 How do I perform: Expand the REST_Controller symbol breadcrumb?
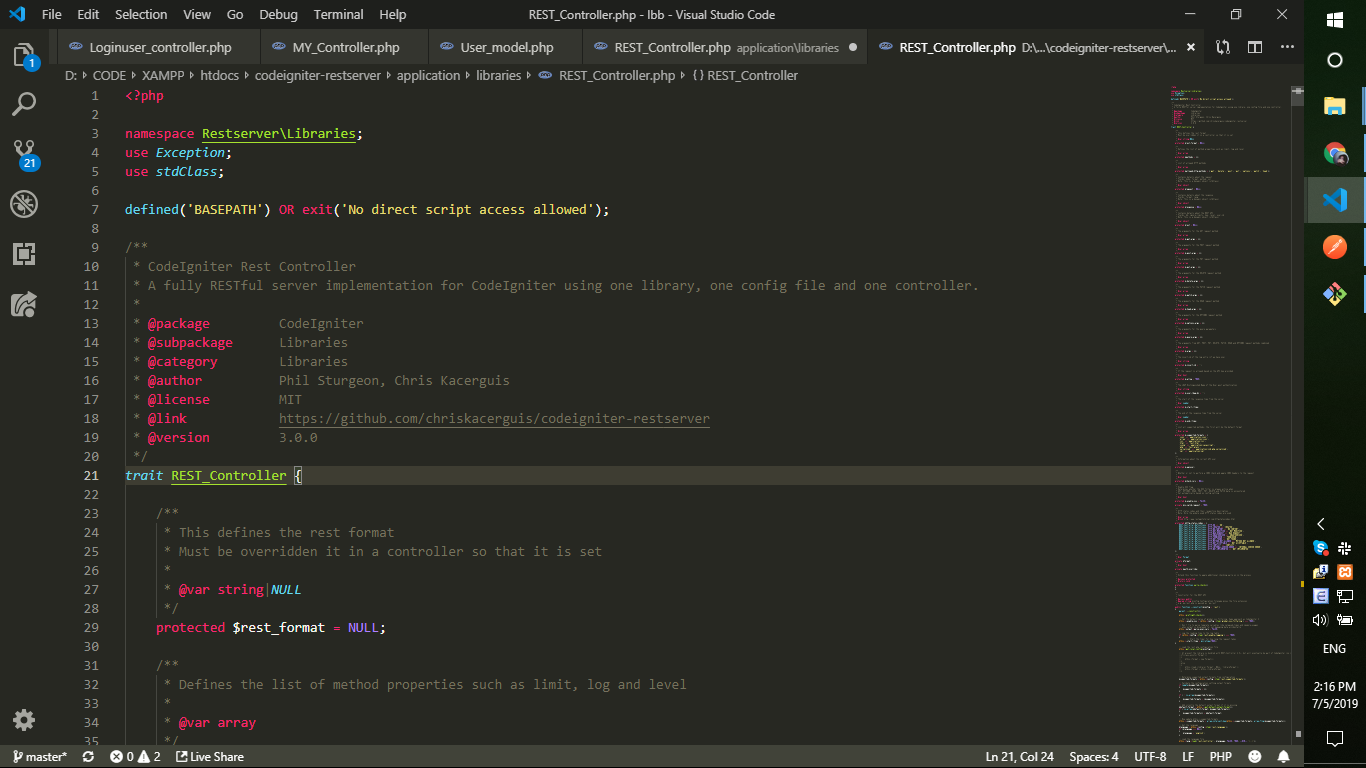(751, 75)
